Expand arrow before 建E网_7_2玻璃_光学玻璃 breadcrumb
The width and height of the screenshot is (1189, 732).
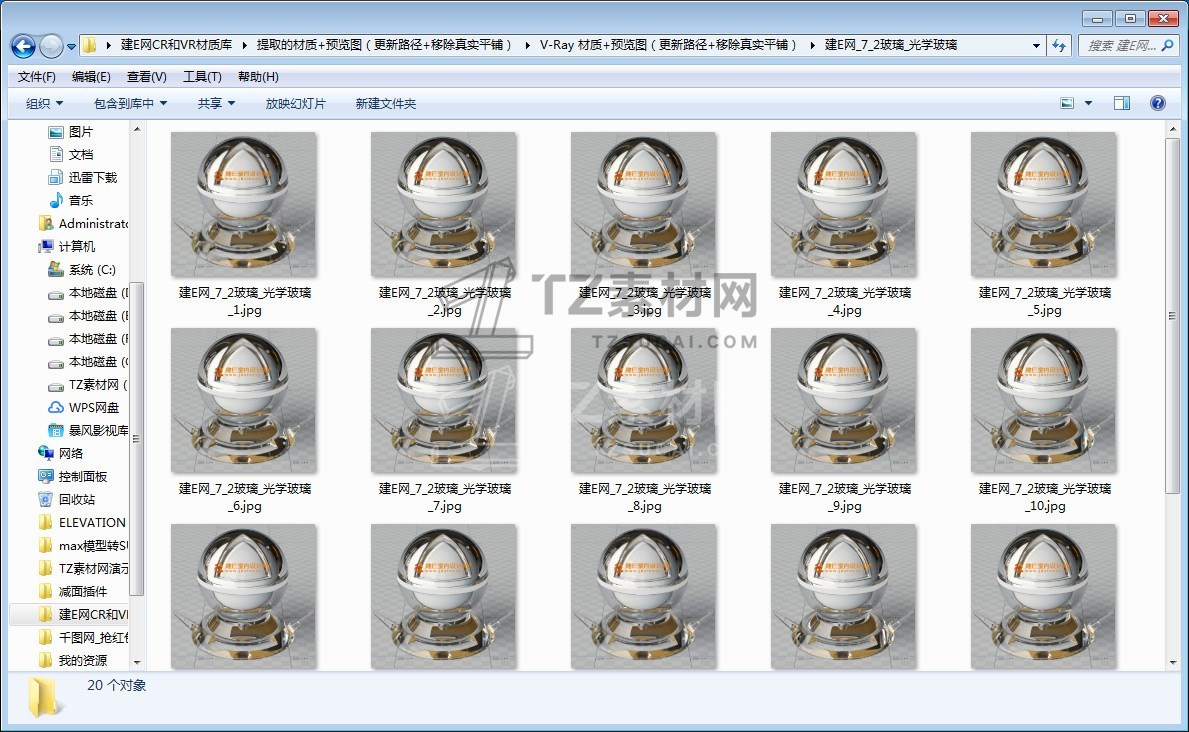click(x=812, y=46)
